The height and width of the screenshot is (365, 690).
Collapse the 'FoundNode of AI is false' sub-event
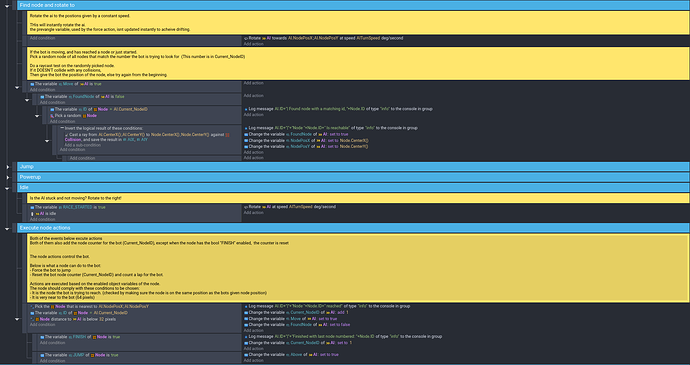[27, 100]
